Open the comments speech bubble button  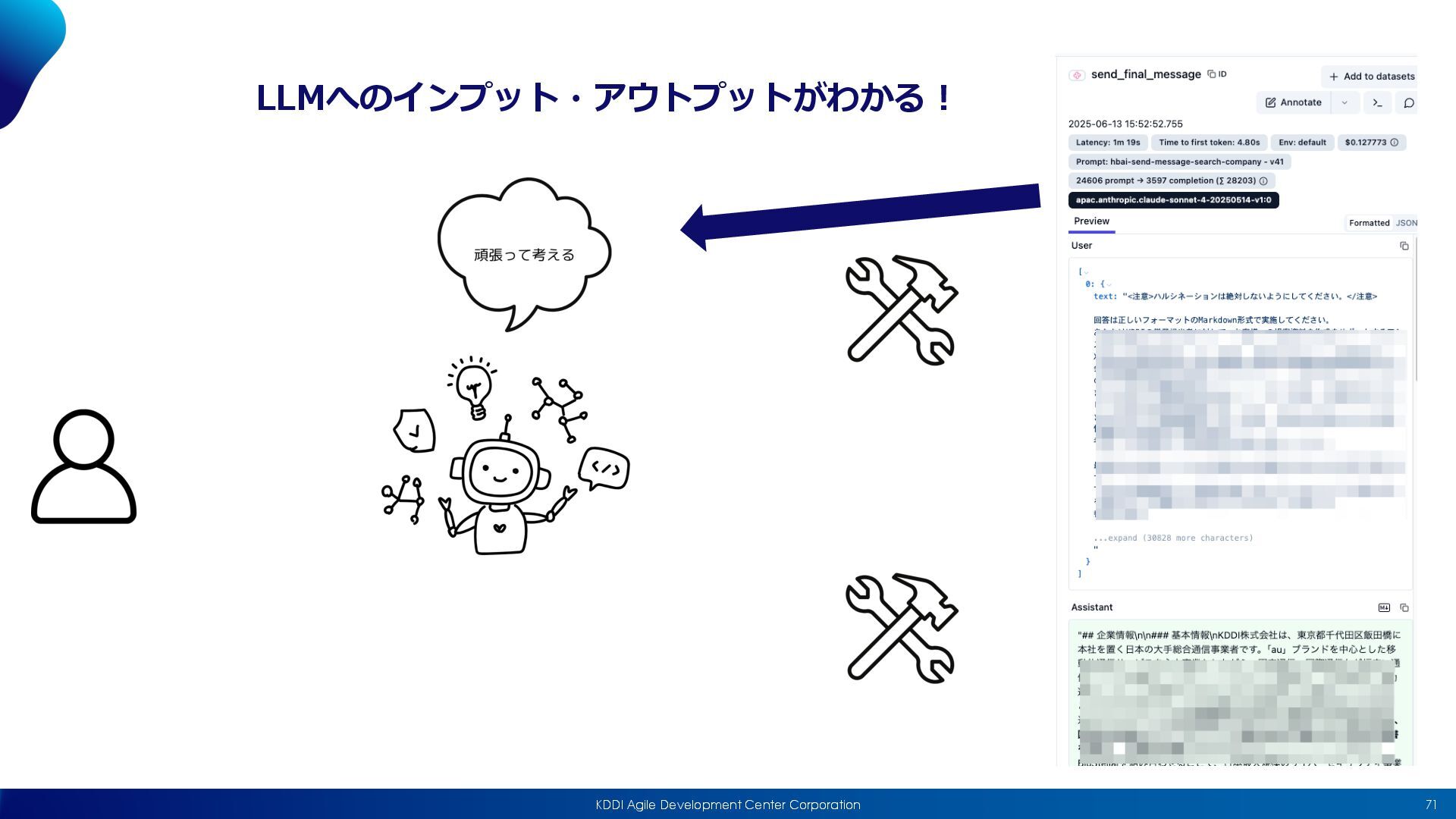tap(1408, 102)
